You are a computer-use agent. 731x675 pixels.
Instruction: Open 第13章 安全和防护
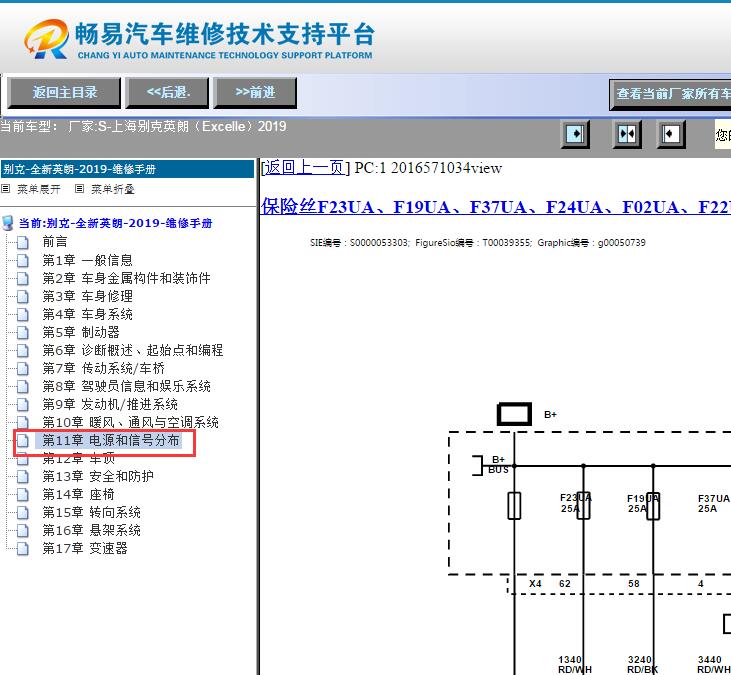pos(98,476)
